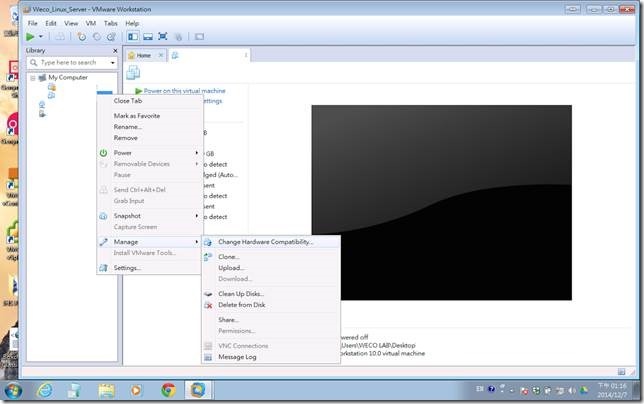Click the taskbar clock showing 01:16
The width and height of the screenshot is (644, 404).
pyautogui.click(x=612, y=390)
